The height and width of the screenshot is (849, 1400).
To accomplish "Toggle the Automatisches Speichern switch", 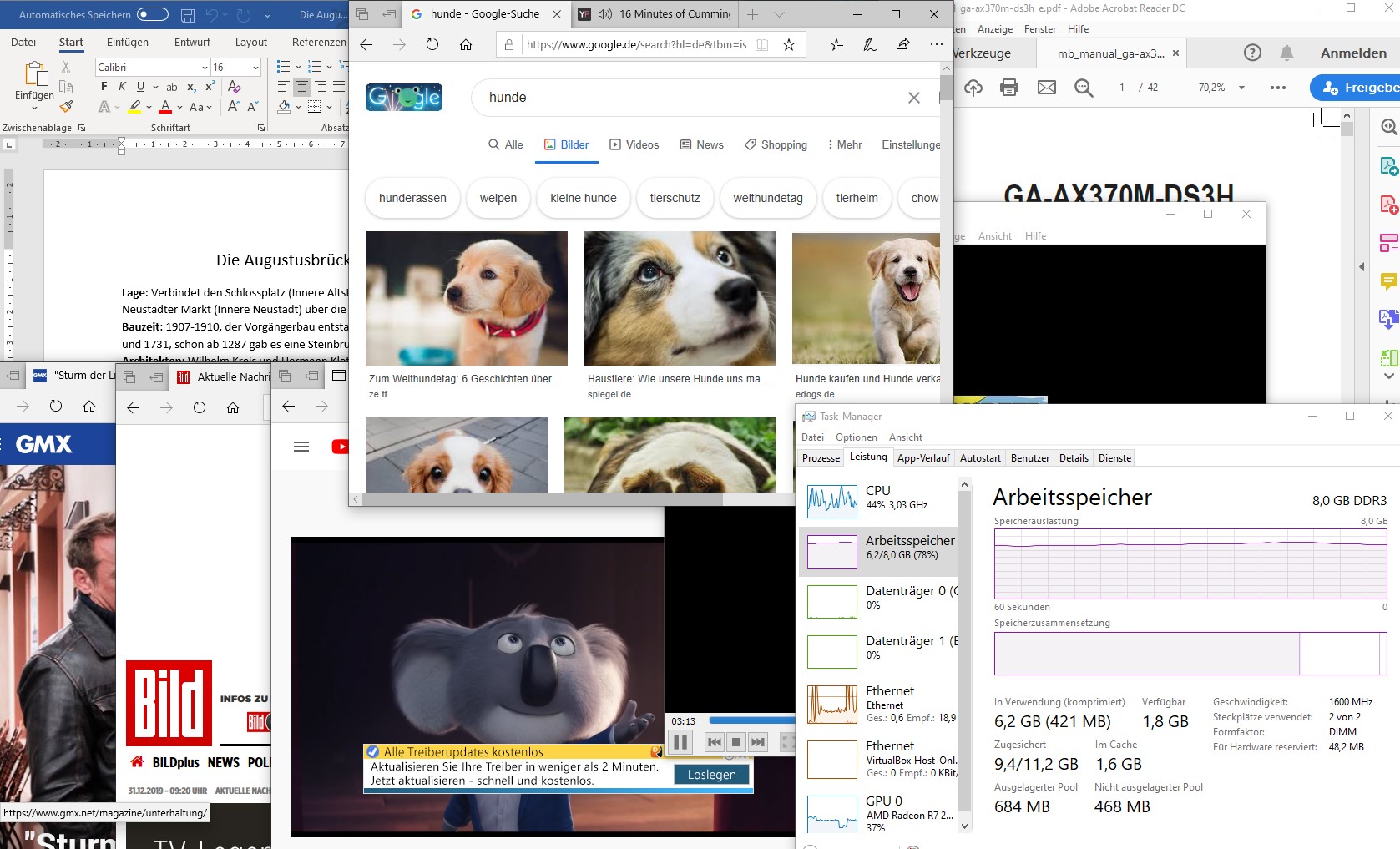I will coord(153,14).
